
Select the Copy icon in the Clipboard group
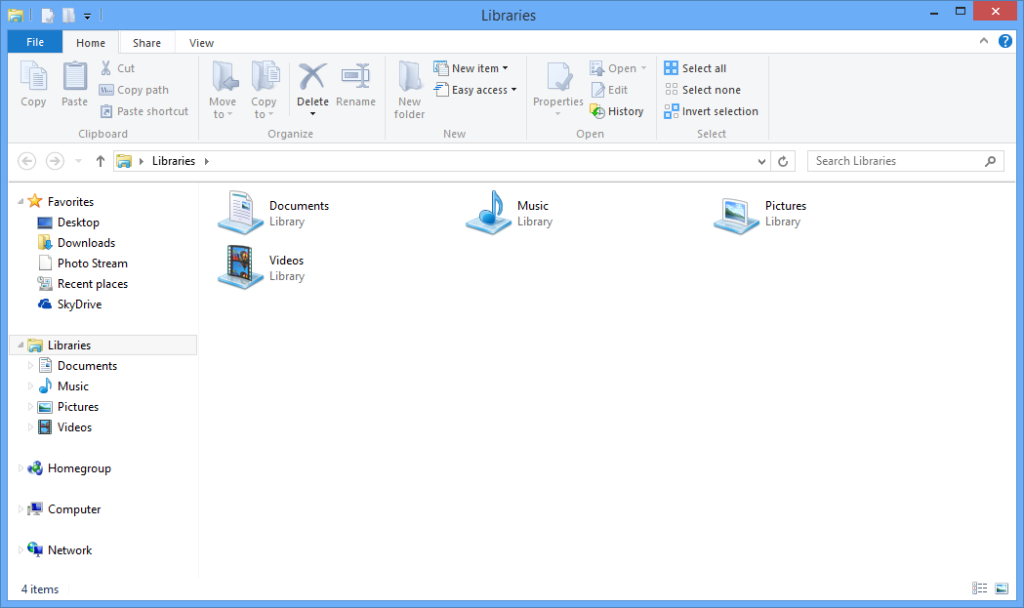(33, 85)
